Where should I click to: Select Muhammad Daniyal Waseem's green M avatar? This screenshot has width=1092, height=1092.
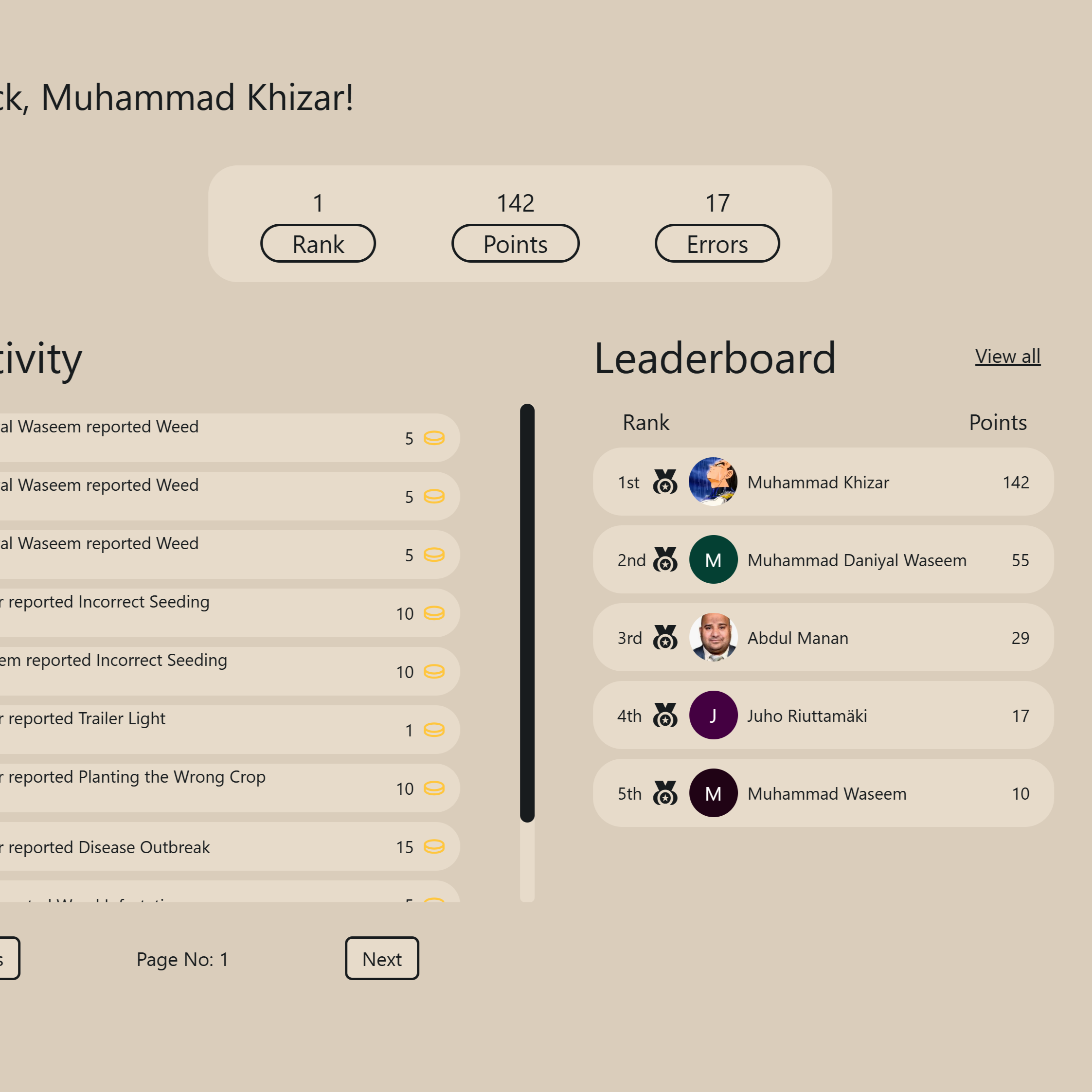713,559
